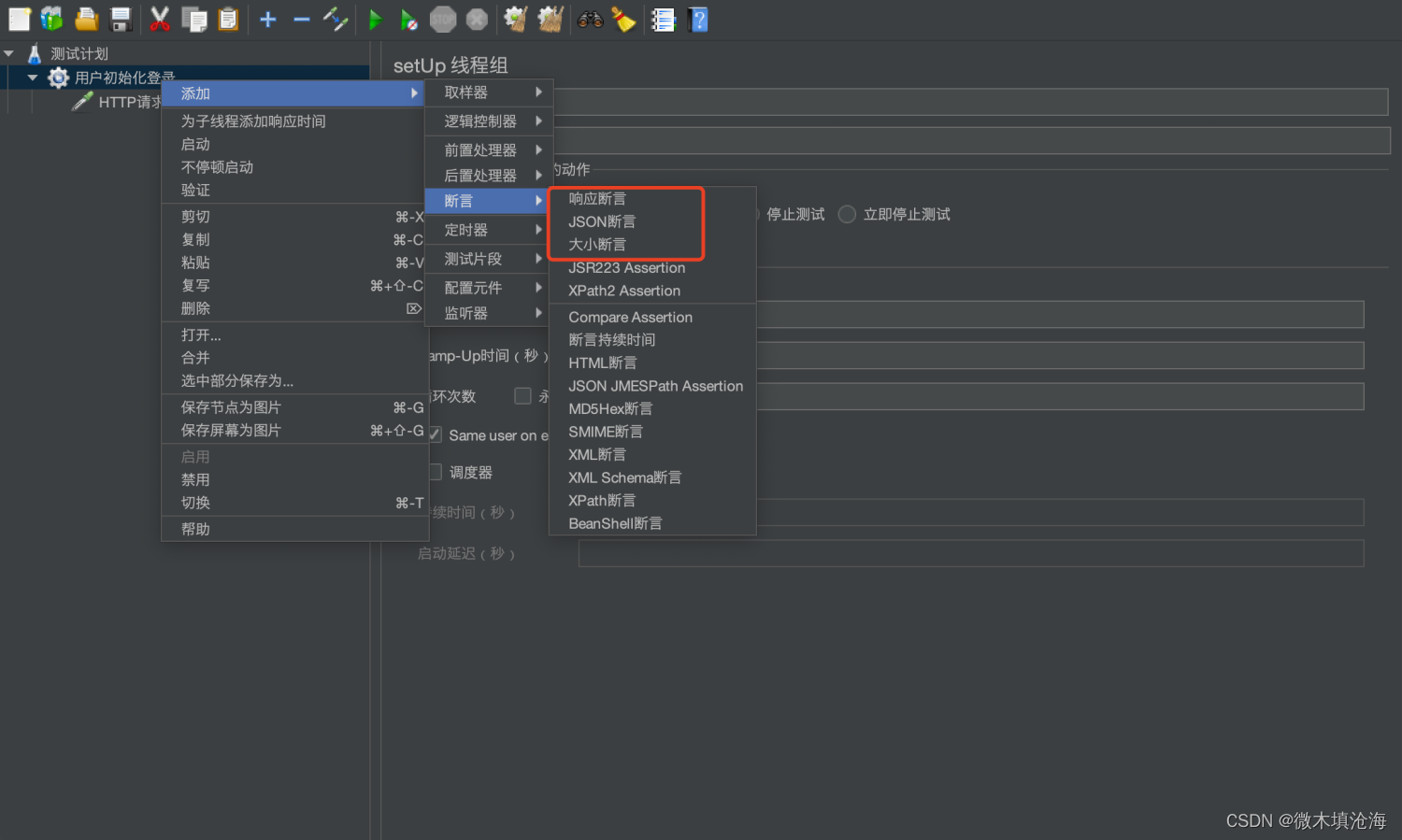
Task: Expand the 监听器 submenu
Action: 489,313
